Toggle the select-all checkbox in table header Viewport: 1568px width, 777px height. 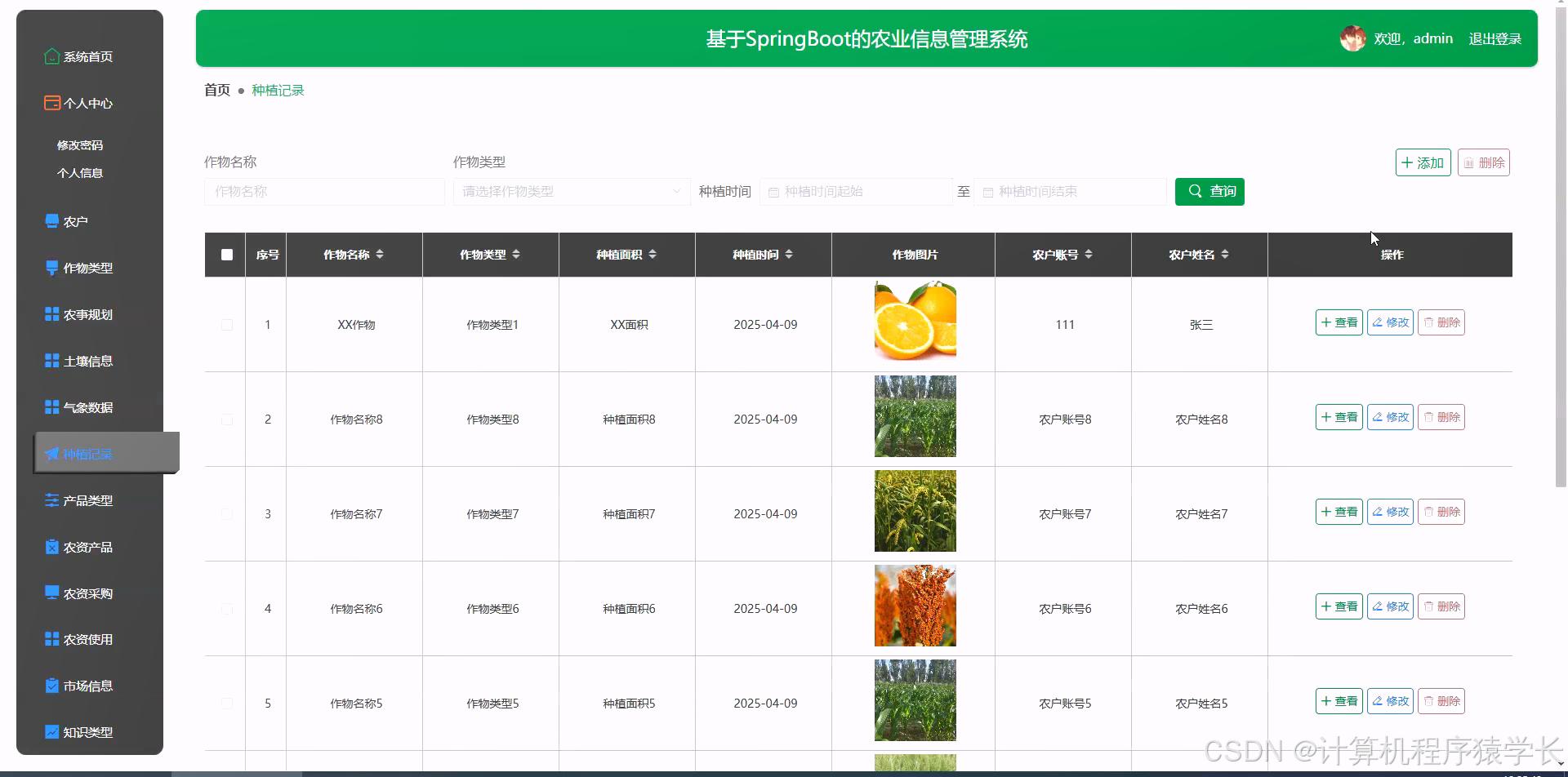226,254
